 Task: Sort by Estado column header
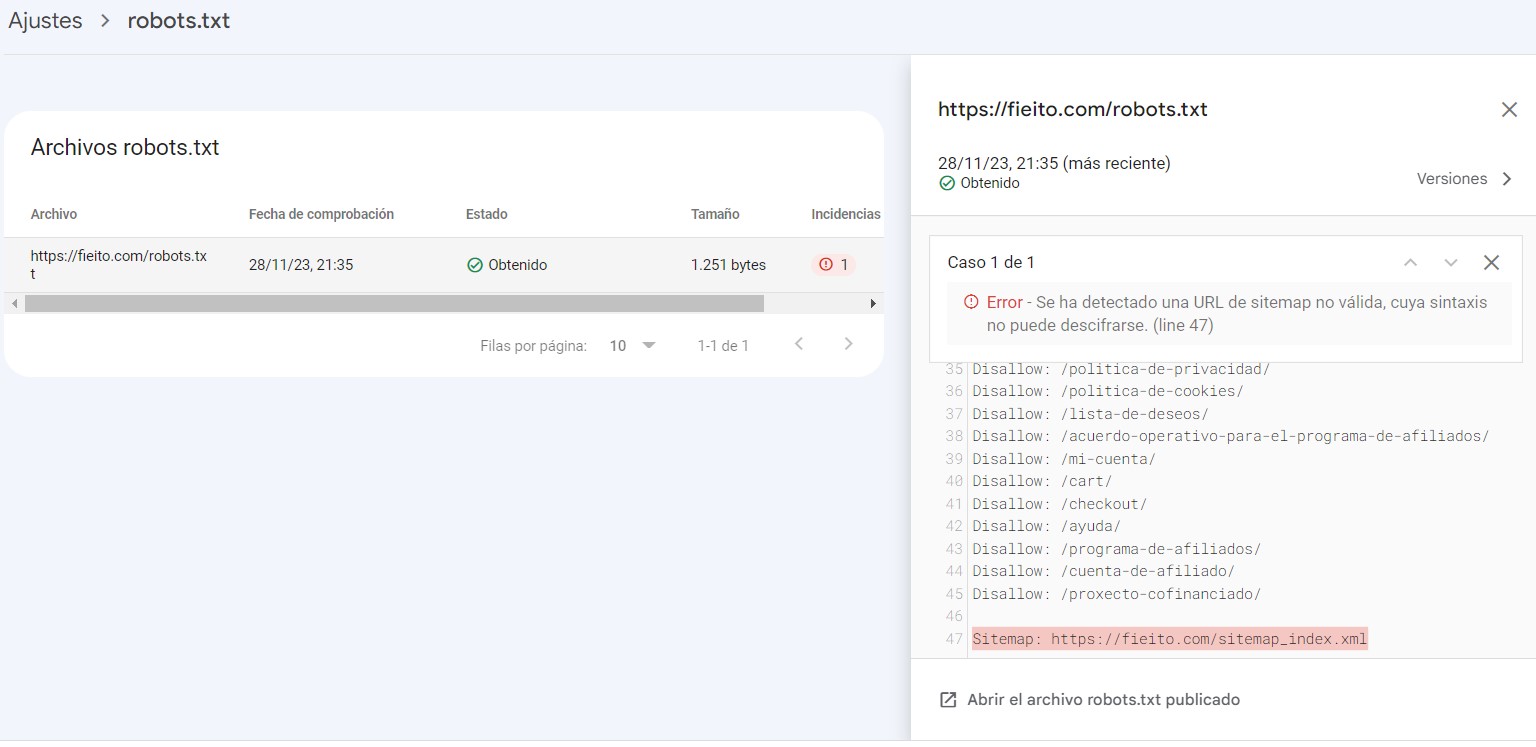487,214
